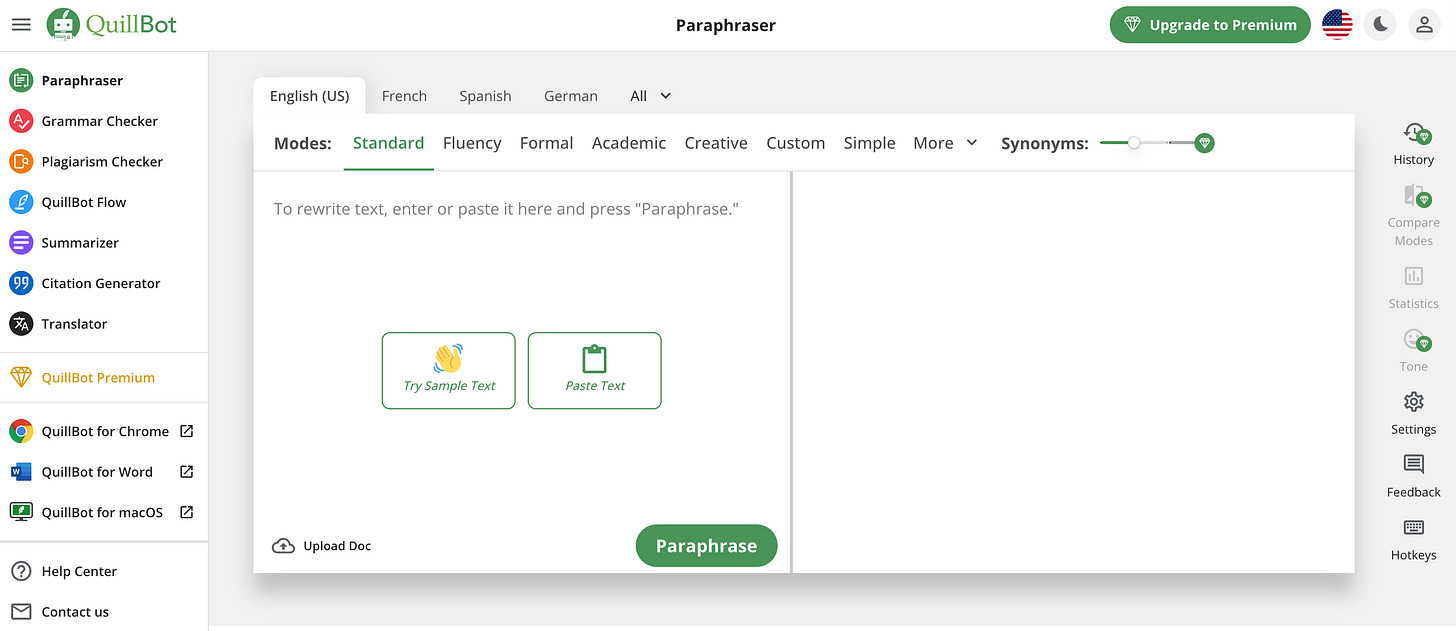1456x631 pixels.
Task: Click Upgrade to Premium button
Action: 1210,25
